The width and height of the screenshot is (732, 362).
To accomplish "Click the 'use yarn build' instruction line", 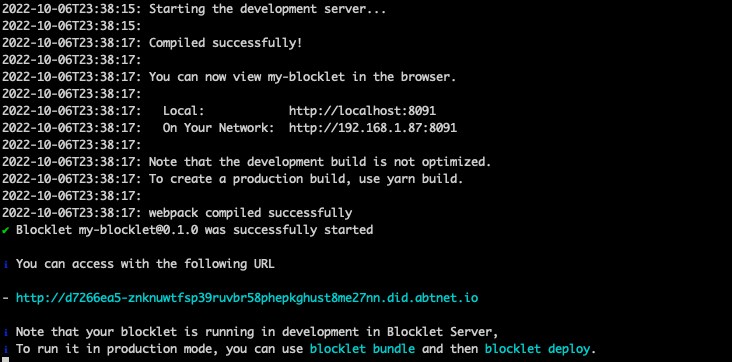I will tap(306, 179).
